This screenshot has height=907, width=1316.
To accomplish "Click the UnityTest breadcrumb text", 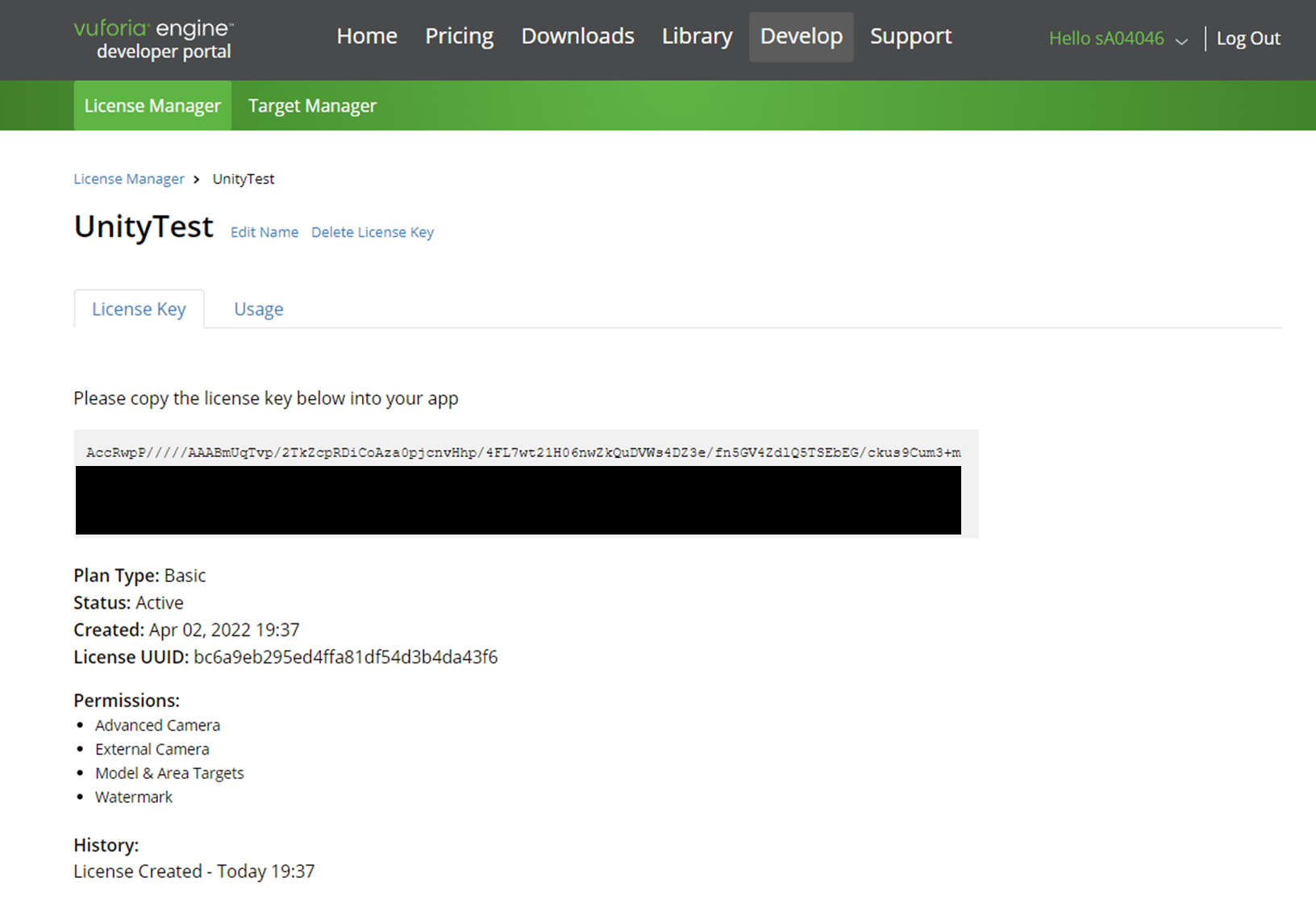I will 244,179.
